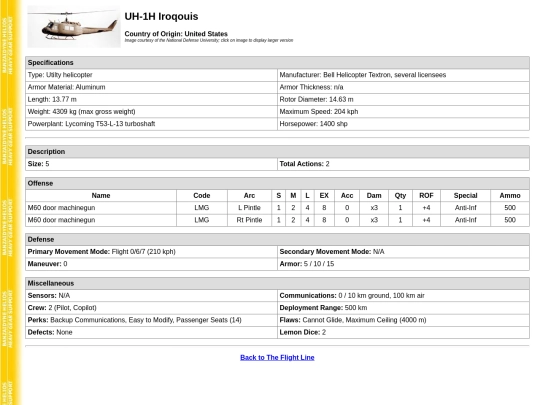Open the Back to The Flight Line link
The width and height of the screenshot is (540, 405).
277,357
